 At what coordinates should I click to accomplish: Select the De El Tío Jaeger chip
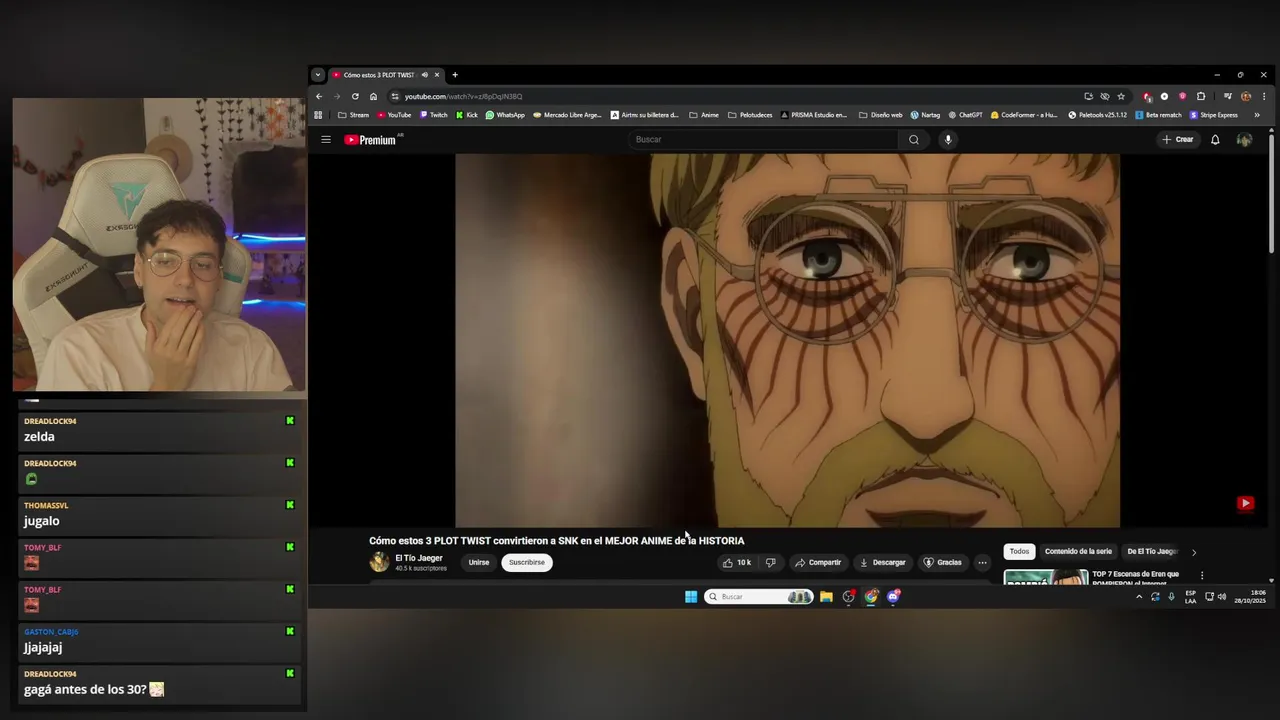(1152, 551)
